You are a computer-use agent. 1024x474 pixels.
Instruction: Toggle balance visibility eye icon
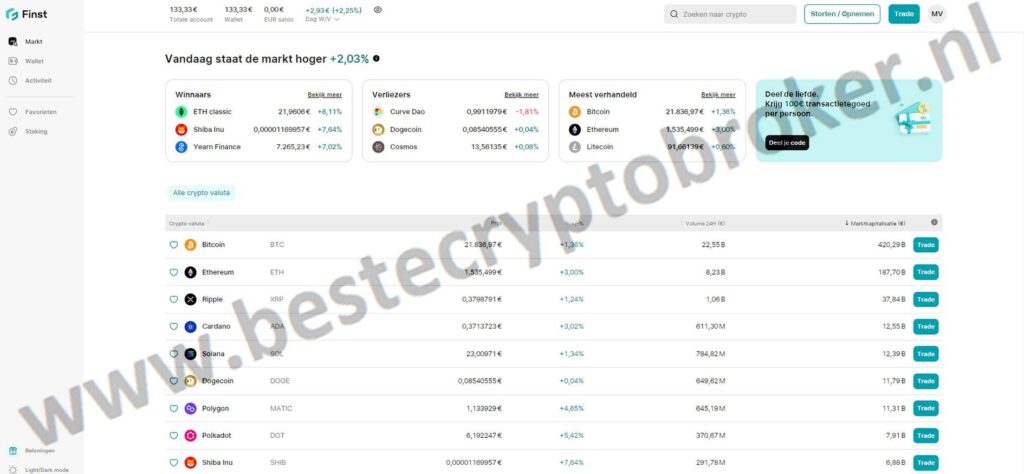377,10
